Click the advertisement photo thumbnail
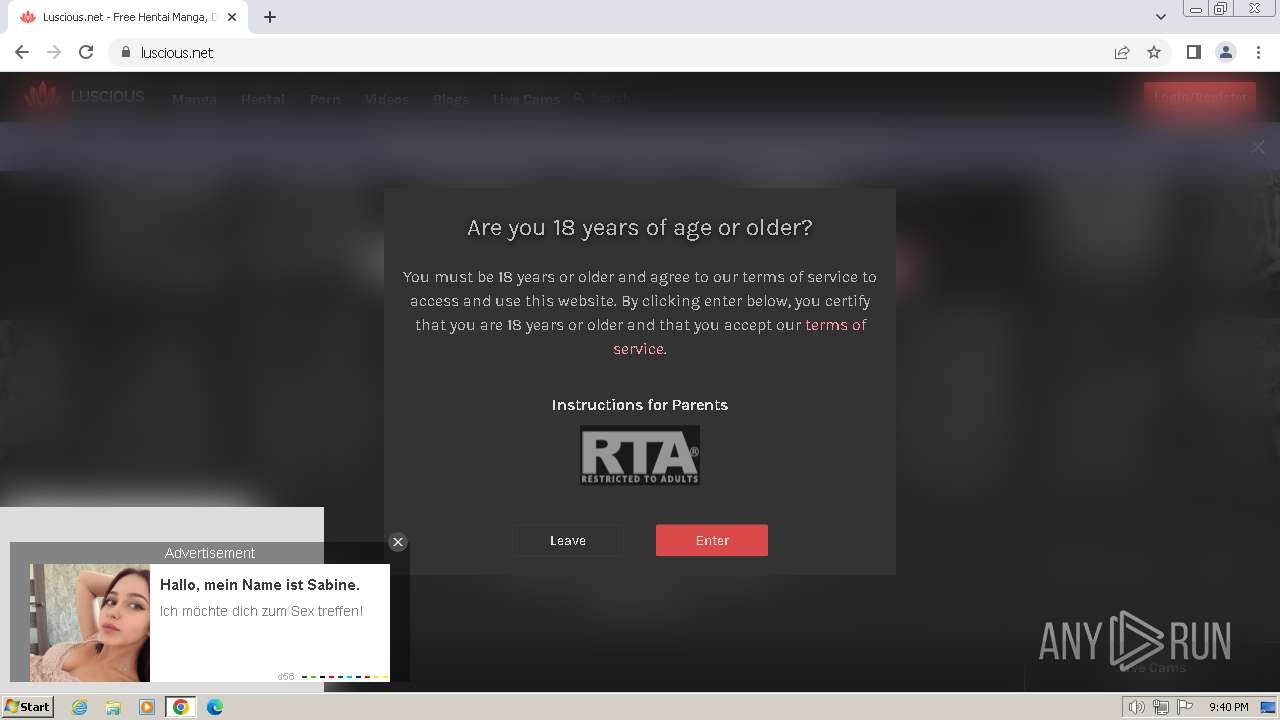Screen dimensions: 1280x720 pyautogui.click(x=90, y=623)
